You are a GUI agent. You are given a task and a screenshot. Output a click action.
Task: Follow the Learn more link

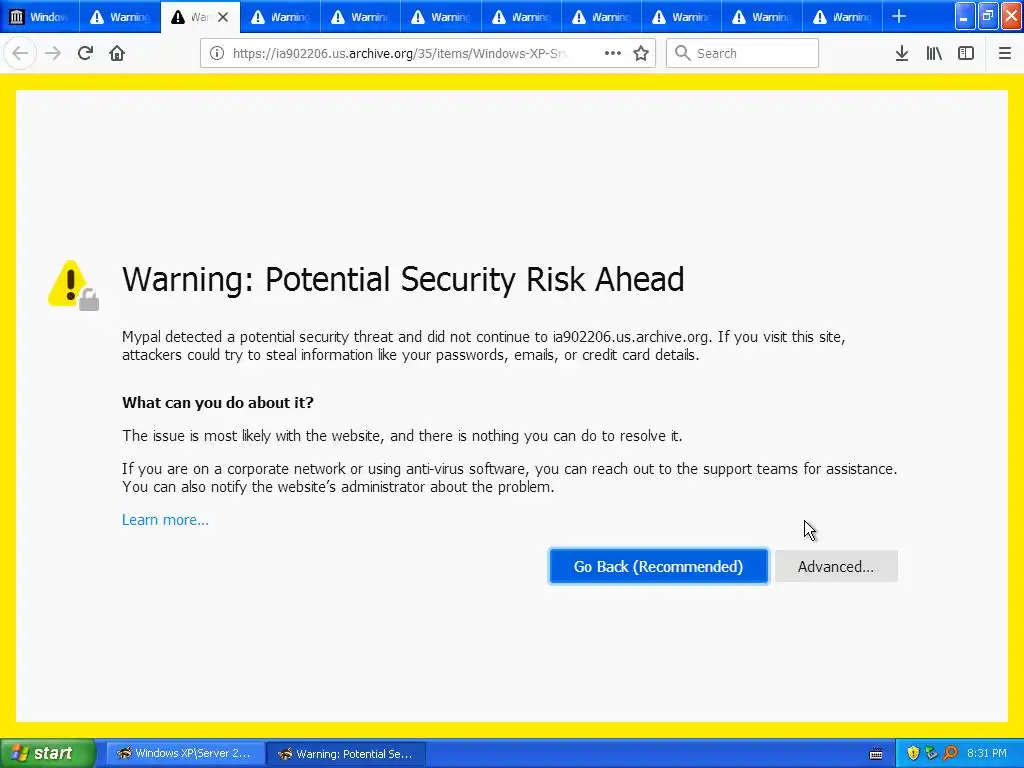(x=165, y=520)
